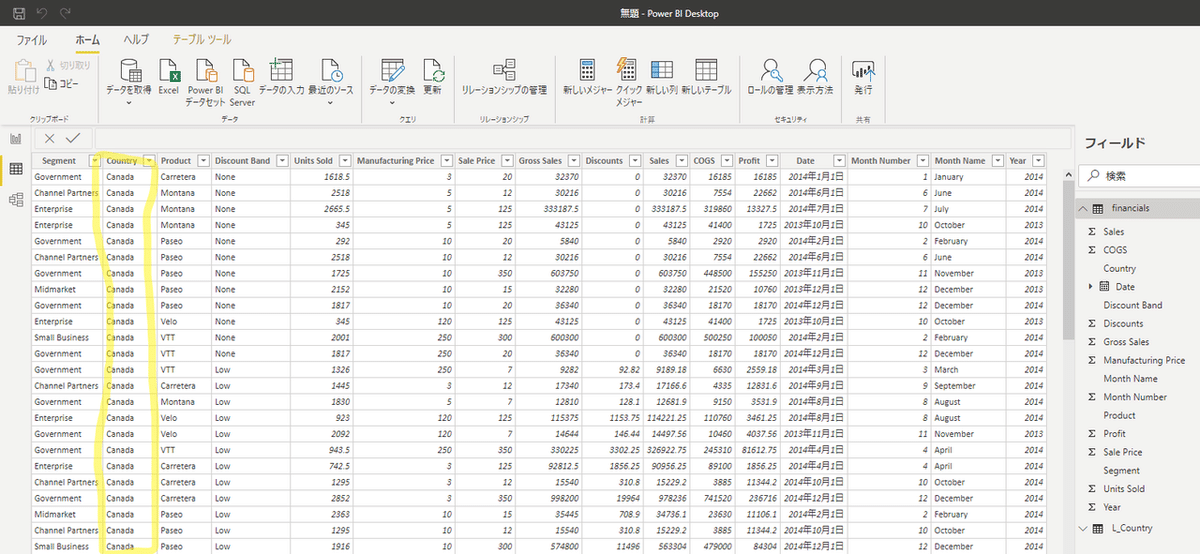Select Gross Sales field in Fields pane
Viewport: 1200px width, 554px height.
click(1127, 342)
